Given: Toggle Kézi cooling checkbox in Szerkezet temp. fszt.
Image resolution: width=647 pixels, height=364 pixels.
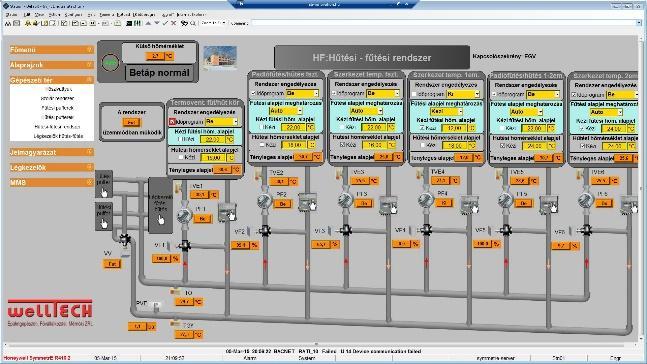Looking at the screenshot, I should coord(342,145).
